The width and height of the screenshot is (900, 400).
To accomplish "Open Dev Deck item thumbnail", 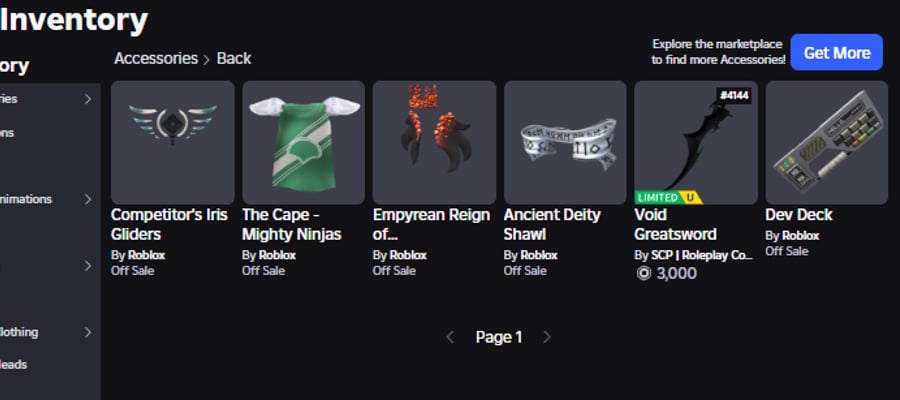I will (827, 142).
